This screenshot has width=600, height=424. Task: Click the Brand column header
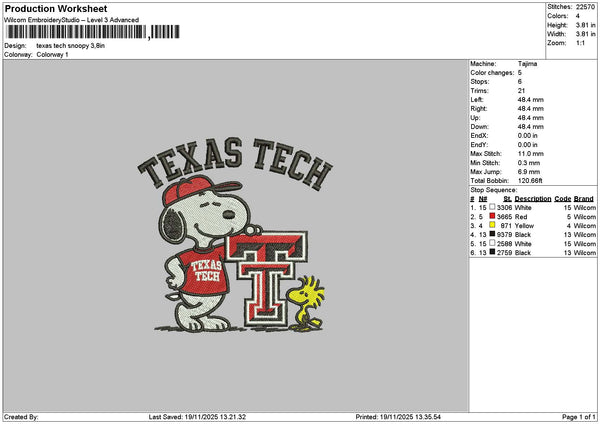[x=584, y=199]
